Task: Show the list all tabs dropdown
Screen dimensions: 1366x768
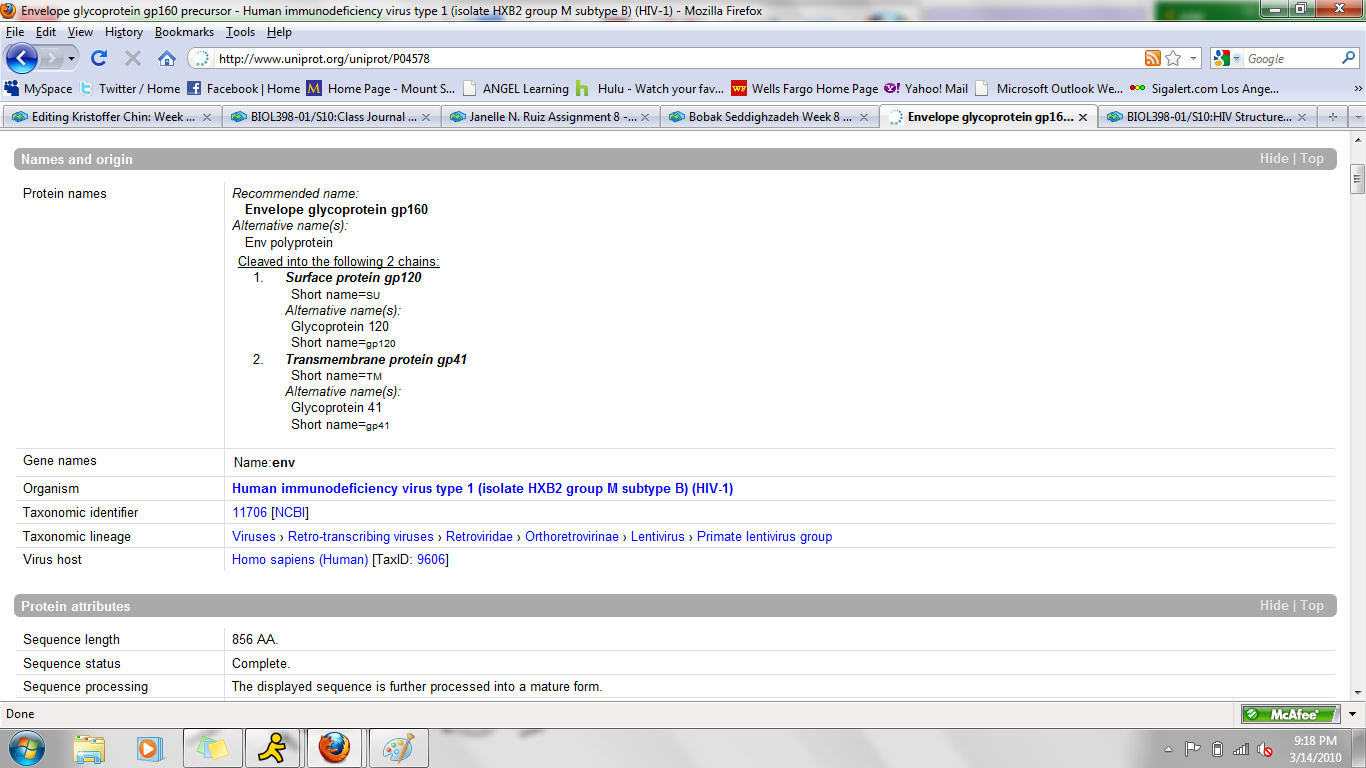Action: [x=1356, y=117]
